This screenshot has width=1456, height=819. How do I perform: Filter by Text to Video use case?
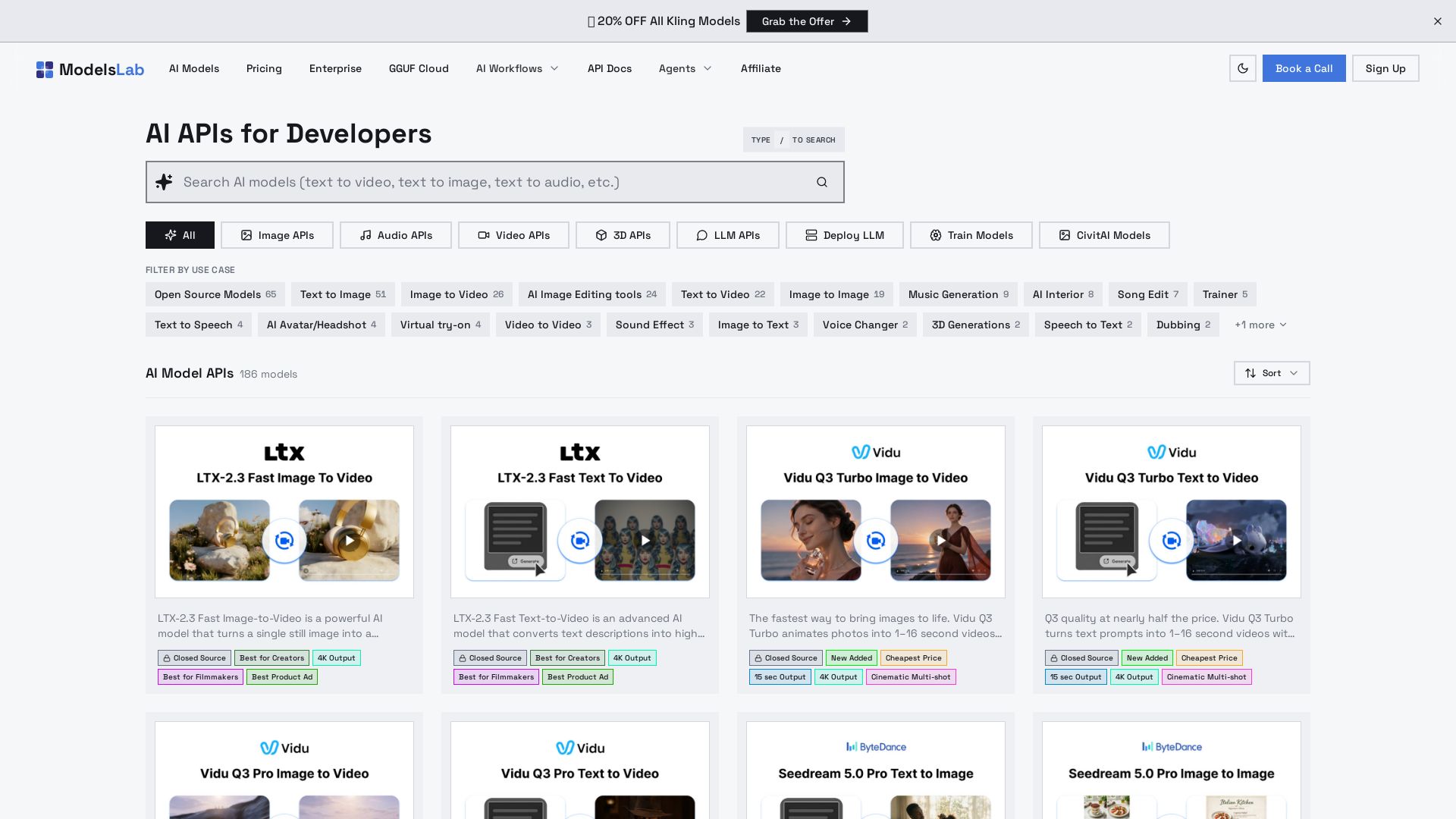pyautogui.click(x=723, y=294)
